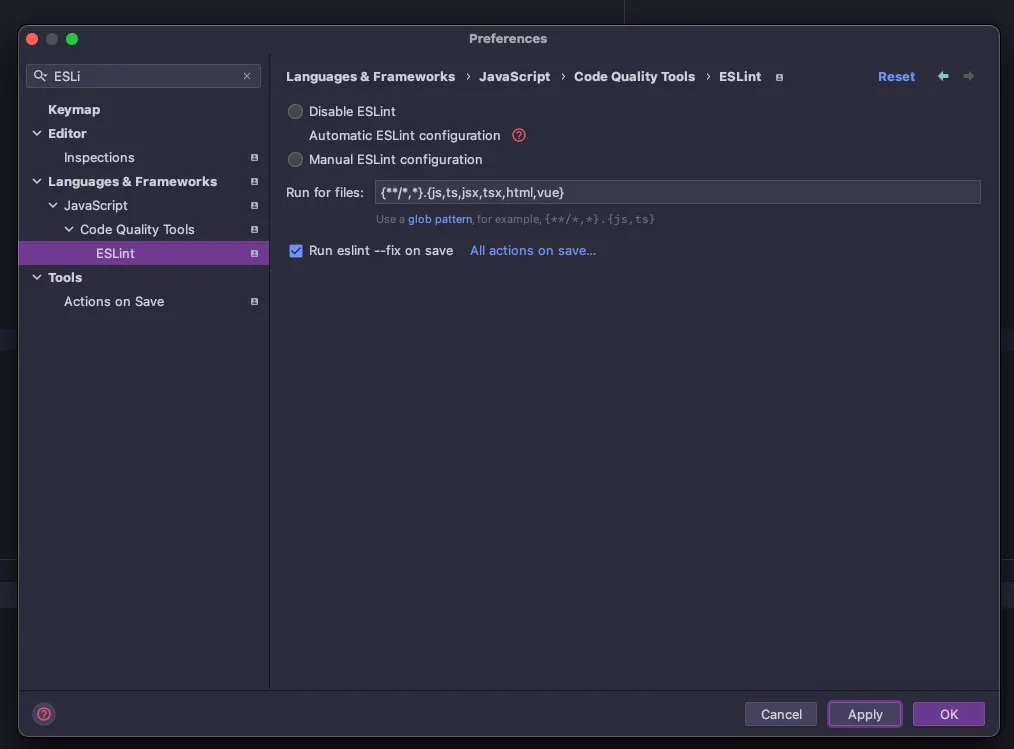This screenshot has width=1014, height=749.
Task: Open All actions on save link
Action: (x=533, y=251)
